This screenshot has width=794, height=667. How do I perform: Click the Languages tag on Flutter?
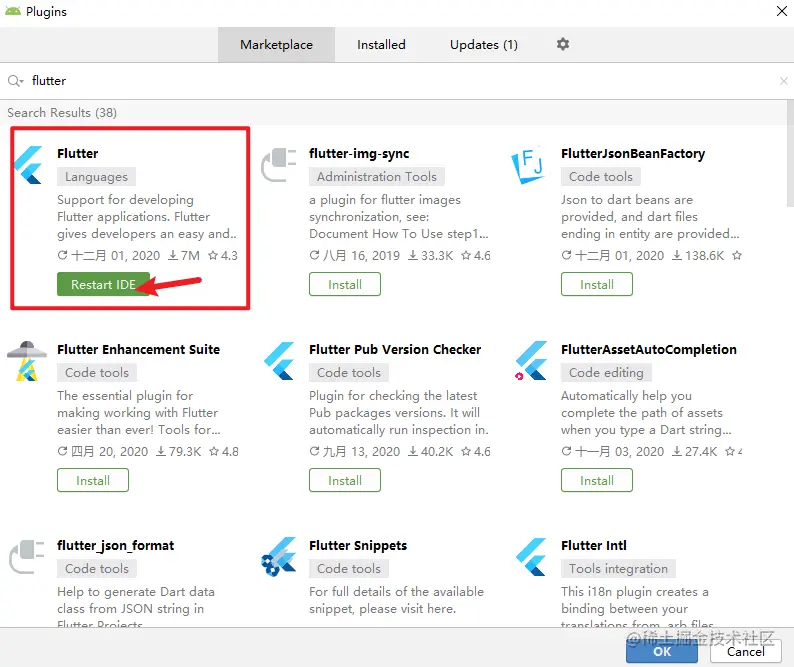[x=96, y=177]
